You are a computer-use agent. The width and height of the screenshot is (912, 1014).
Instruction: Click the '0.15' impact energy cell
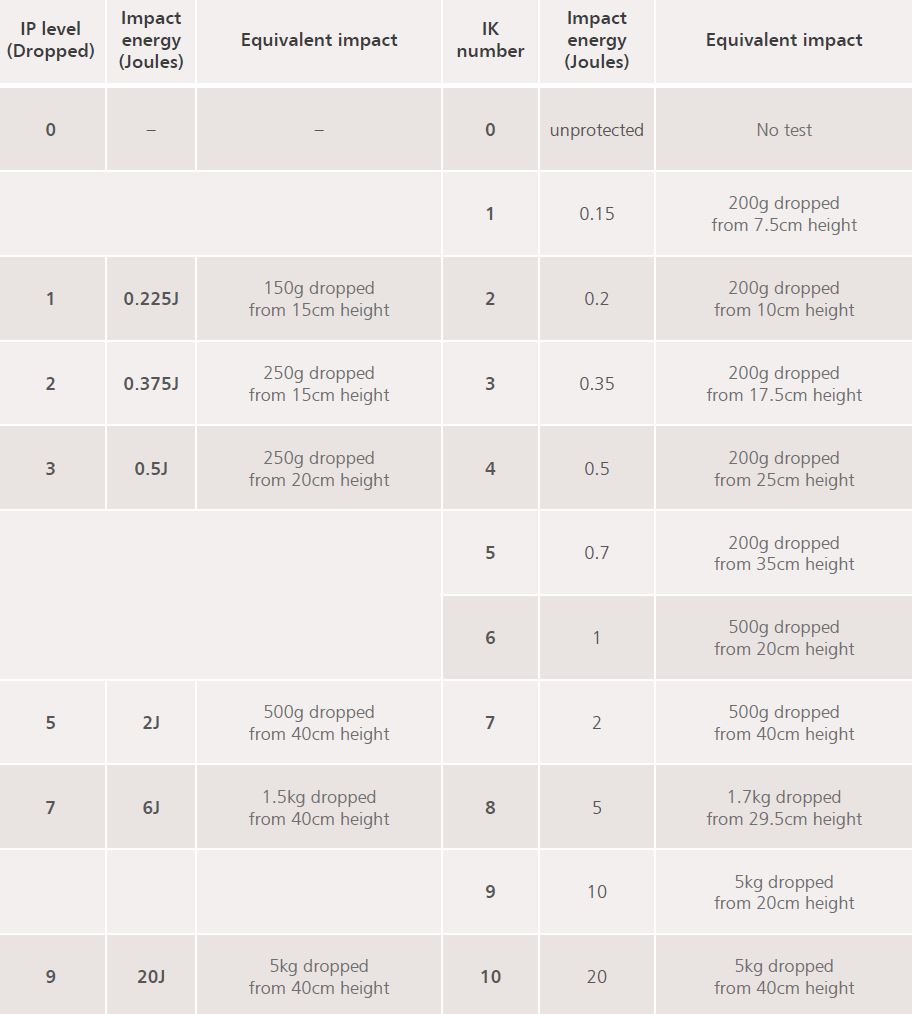pyautogui.click(x=596, y=214)
